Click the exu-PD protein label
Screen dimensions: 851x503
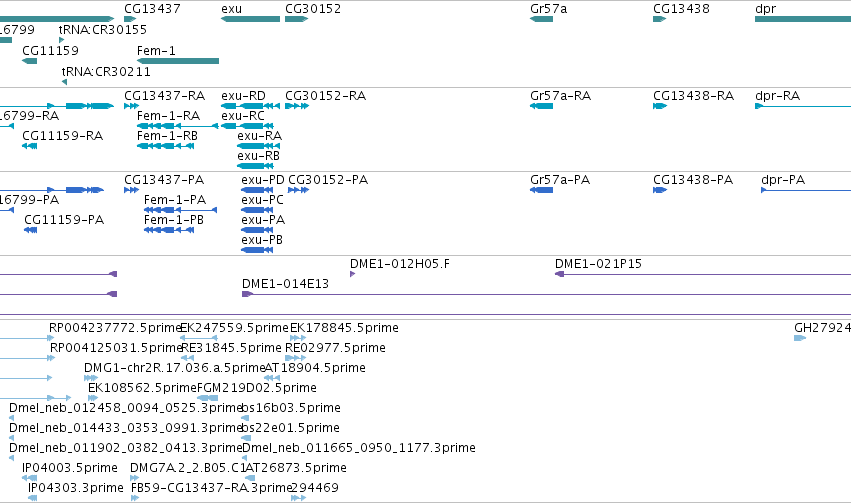pos(263,180)
